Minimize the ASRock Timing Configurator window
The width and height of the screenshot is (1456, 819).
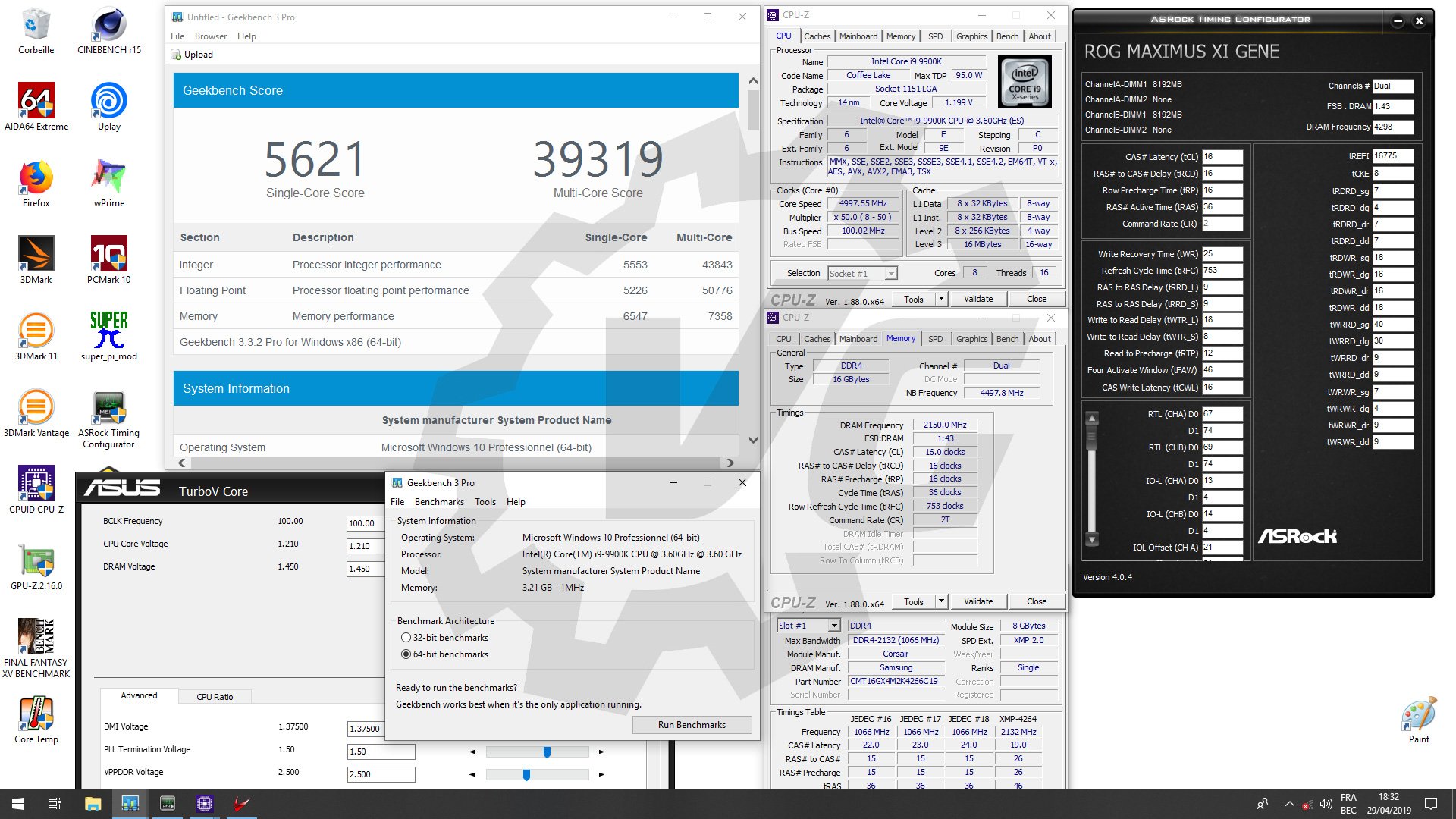(x=1398, y=21)
